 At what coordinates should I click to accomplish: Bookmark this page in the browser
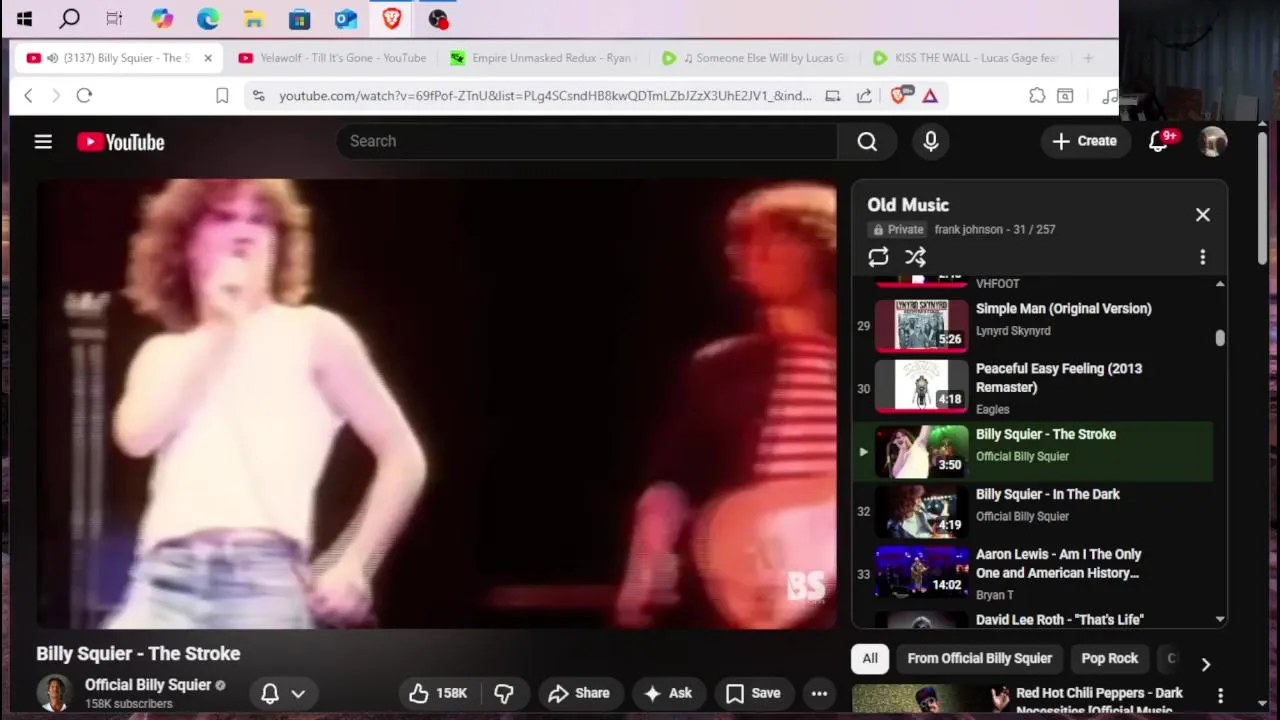pyautogui.click(x=222, y=96)
